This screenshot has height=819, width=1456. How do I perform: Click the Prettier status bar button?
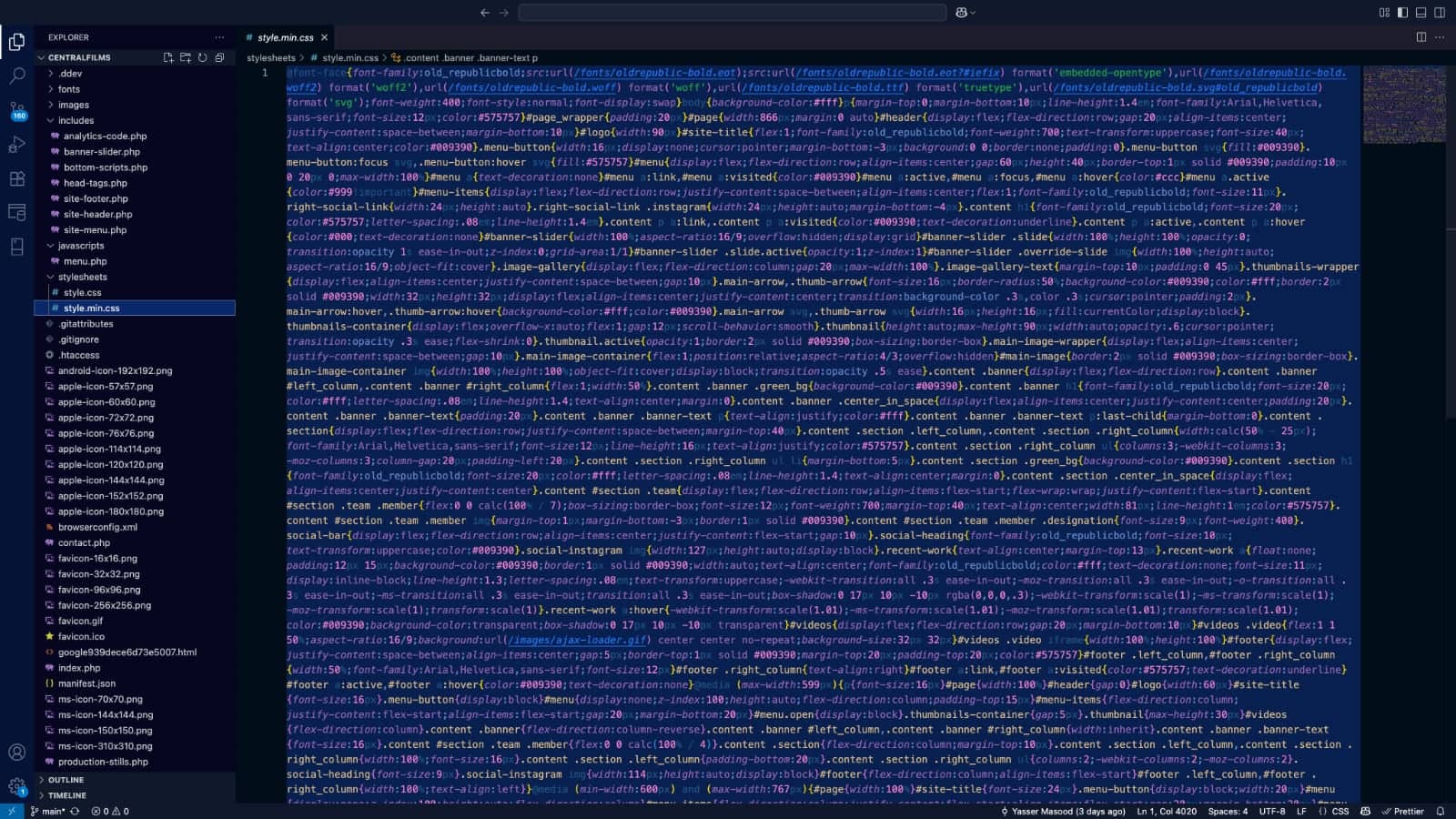[1402, 811]
